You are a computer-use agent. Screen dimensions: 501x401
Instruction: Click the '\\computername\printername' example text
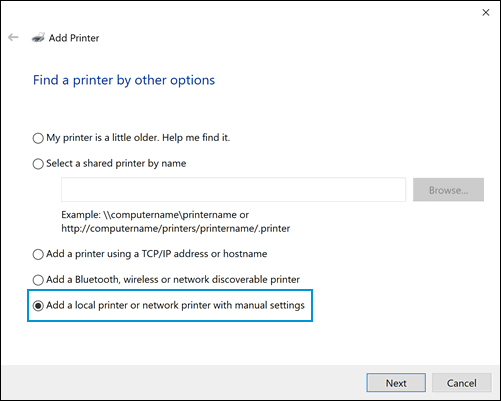point(170,215)
